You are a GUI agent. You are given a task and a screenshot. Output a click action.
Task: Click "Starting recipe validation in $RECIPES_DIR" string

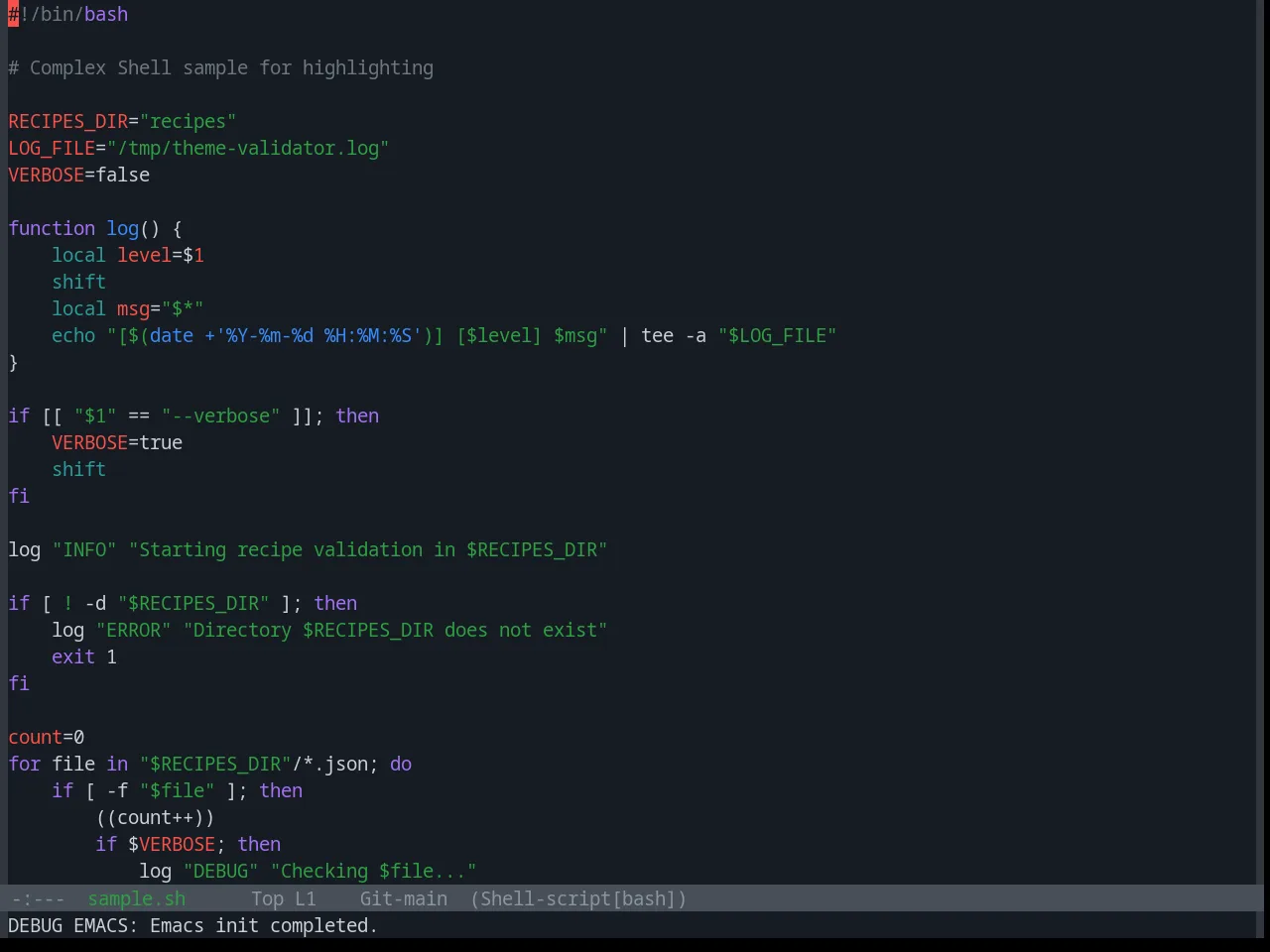[368, 549]
